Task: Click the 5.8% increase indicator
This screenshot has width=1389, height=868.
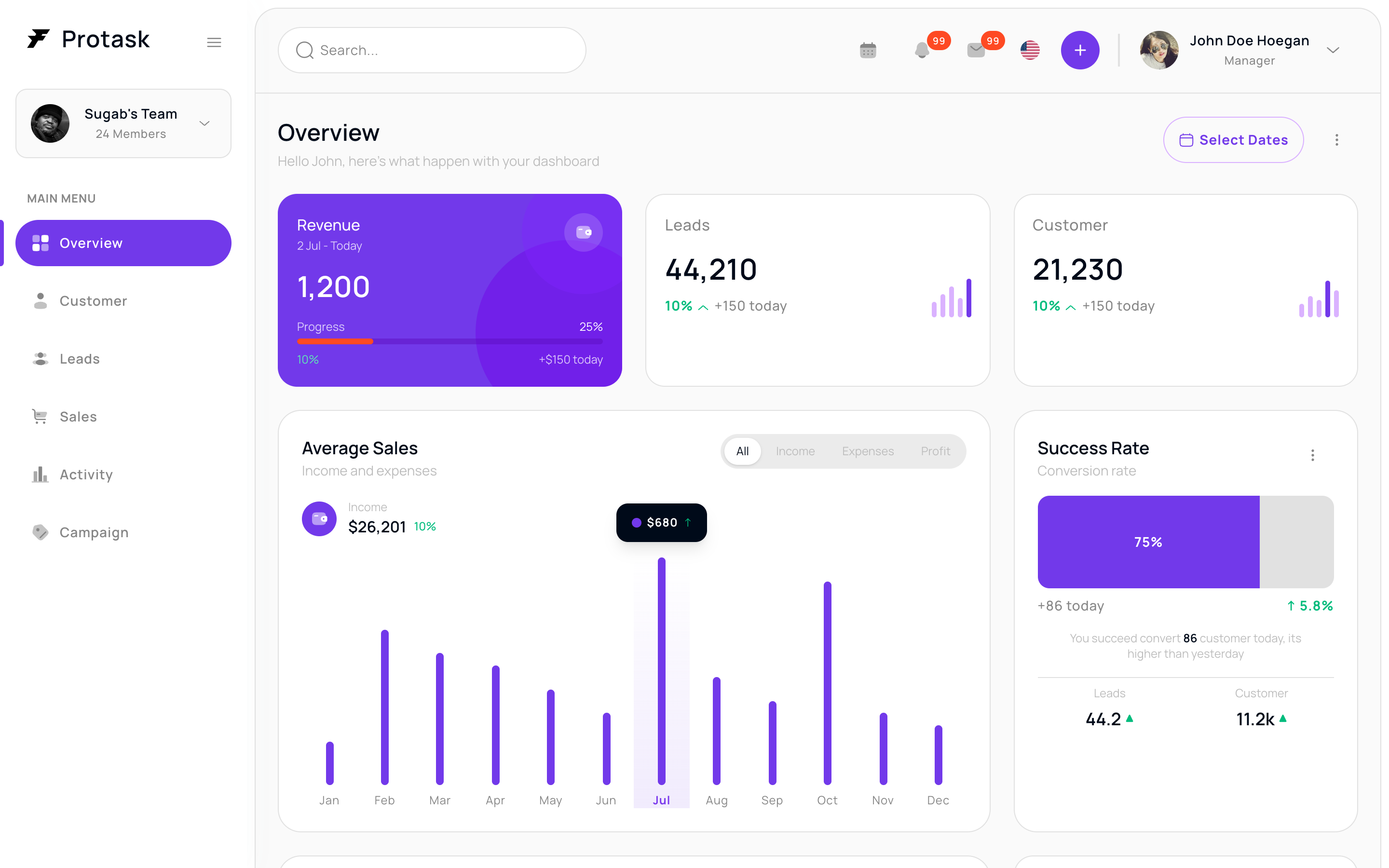Action: 1309,606
